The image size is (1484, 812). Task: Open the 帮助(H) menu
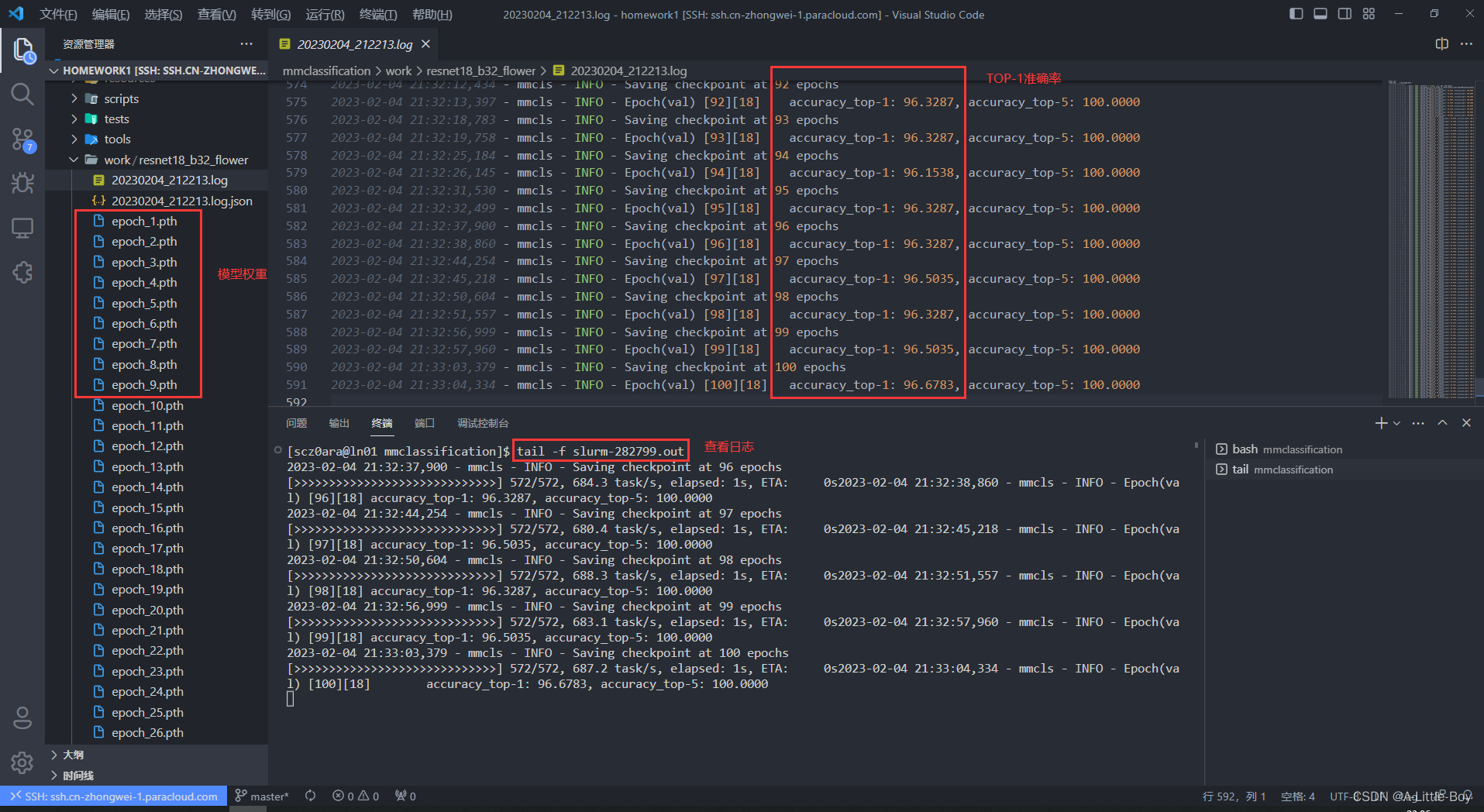(x=432, y=15)
